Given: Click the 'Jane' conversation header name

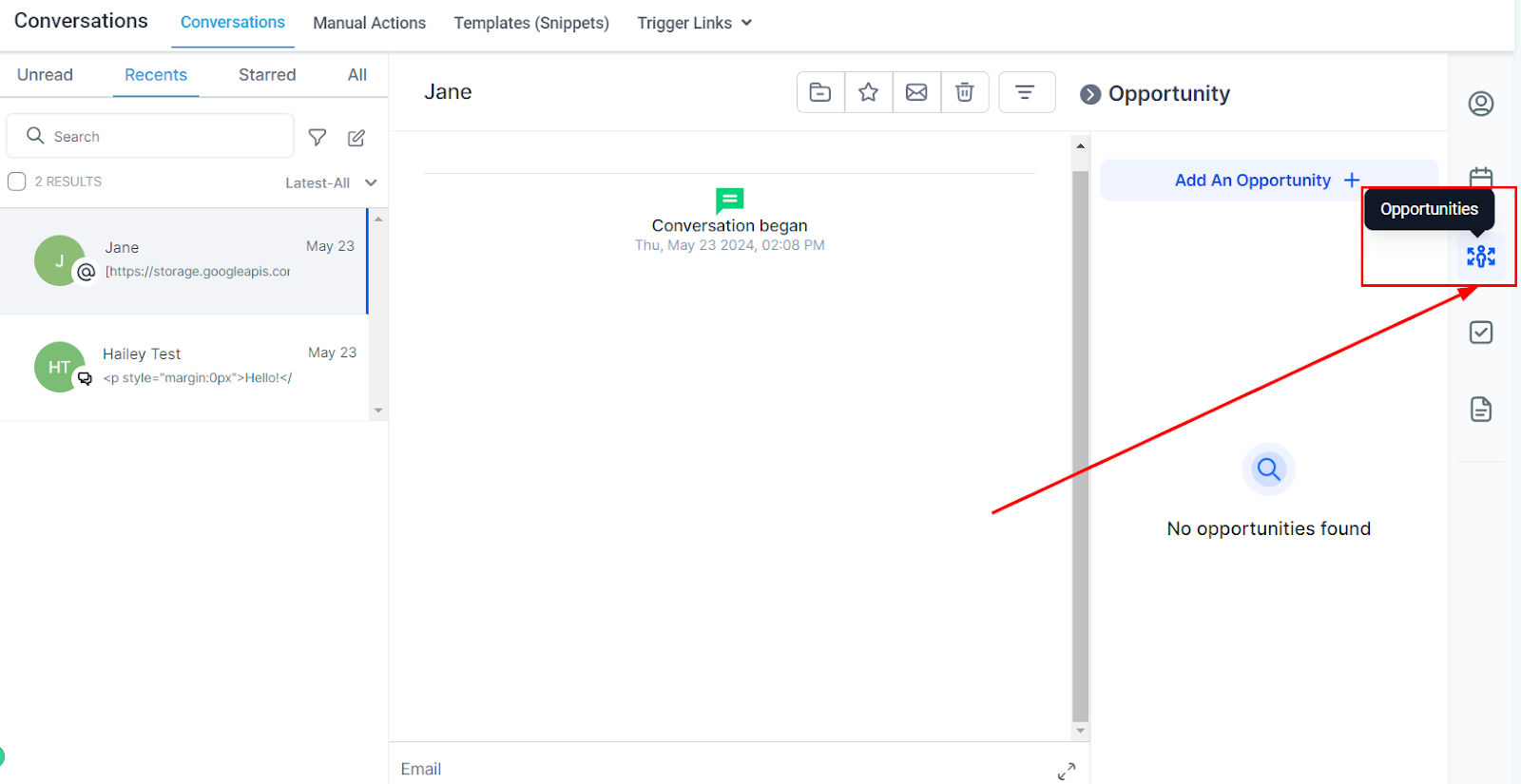Looking at the screenshot, I should click(448, 92).
